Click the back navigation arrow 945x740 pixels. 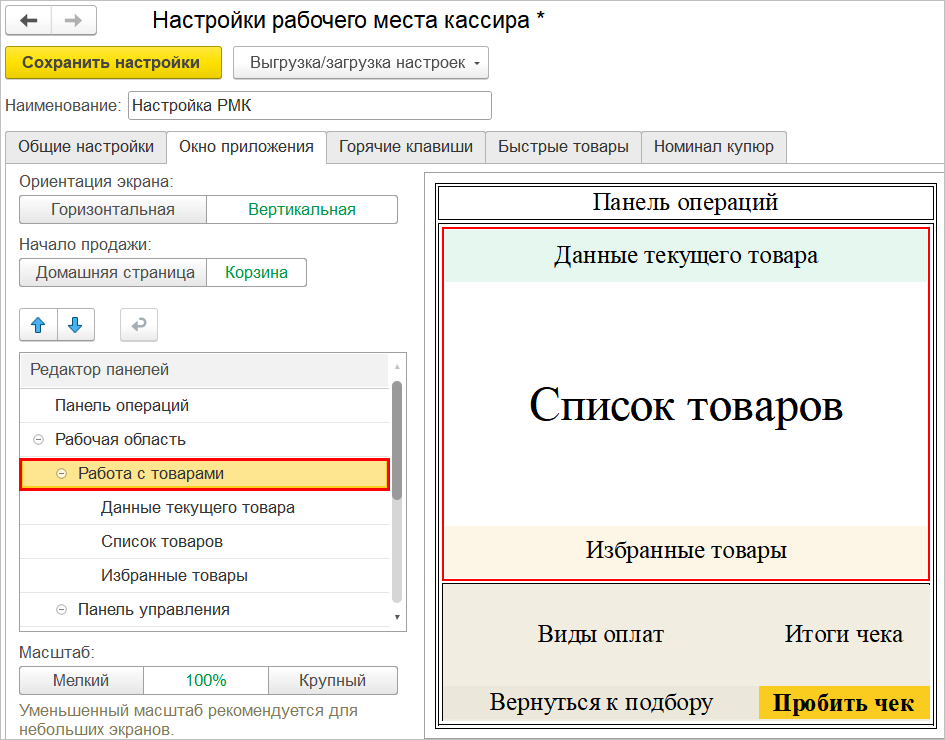coord(28,20)
